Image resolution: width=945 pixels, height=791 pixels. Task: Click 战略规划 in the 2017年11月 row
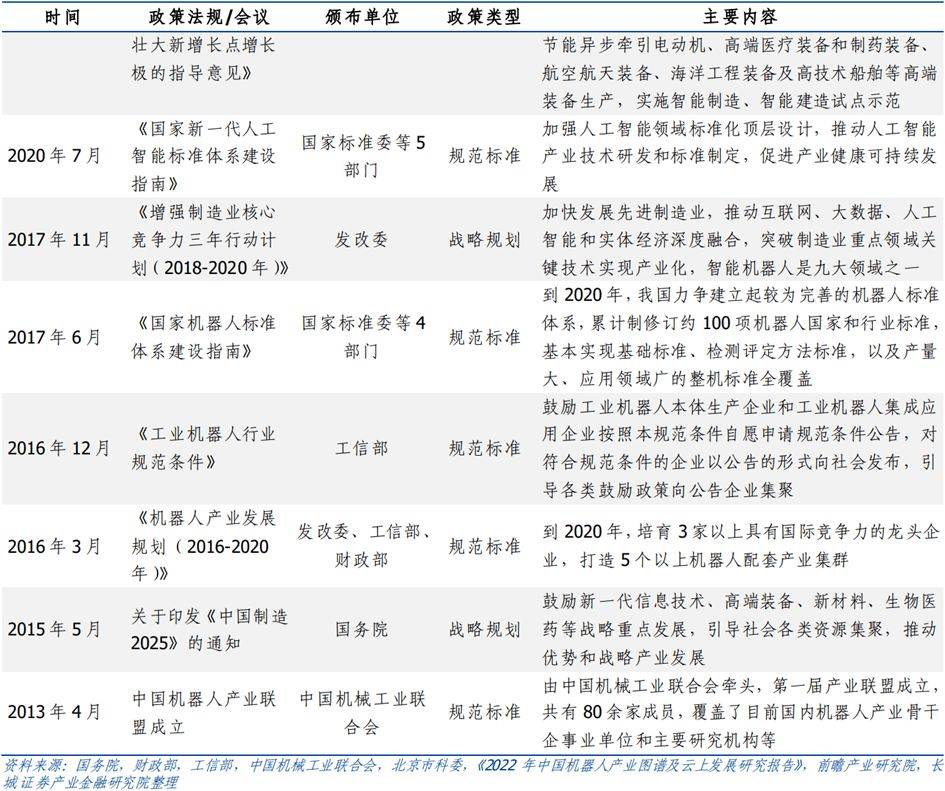tap(484, 240)
